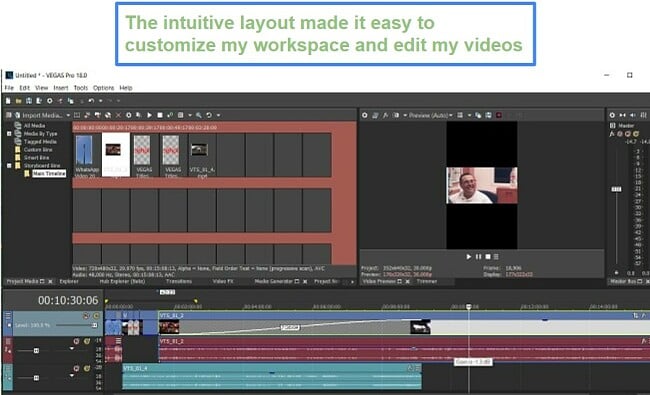Open the overlays grid dropdown in preview toolbar
This screenshot has height=395, width=650.
pyautogui.click(x=469, y=115)
